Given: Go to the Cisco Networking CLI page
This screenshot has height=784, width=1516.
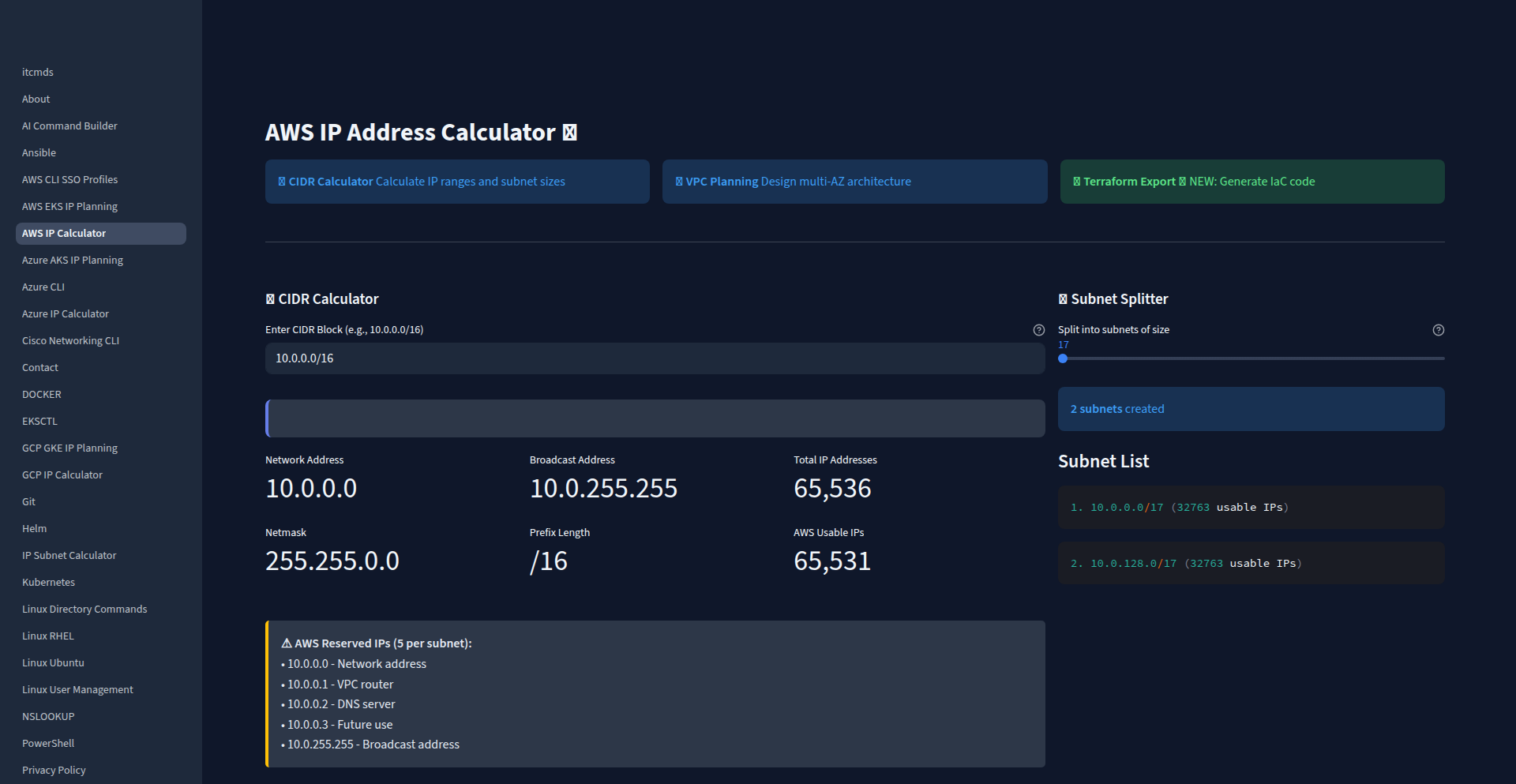Looking at the screenshot, I should (x=70, y=341).
